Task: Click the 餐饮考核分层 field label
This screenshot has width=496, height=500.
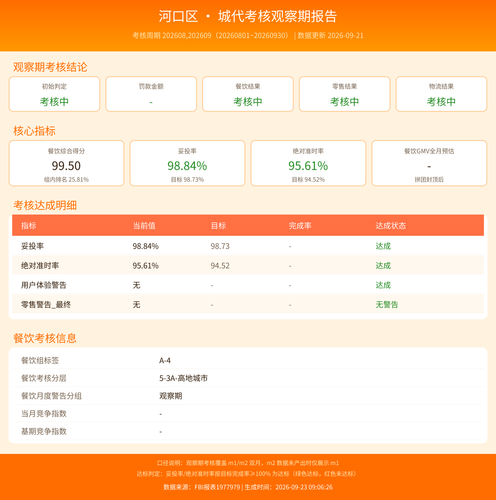Action: pyautogui.click(x=44, y=378)
